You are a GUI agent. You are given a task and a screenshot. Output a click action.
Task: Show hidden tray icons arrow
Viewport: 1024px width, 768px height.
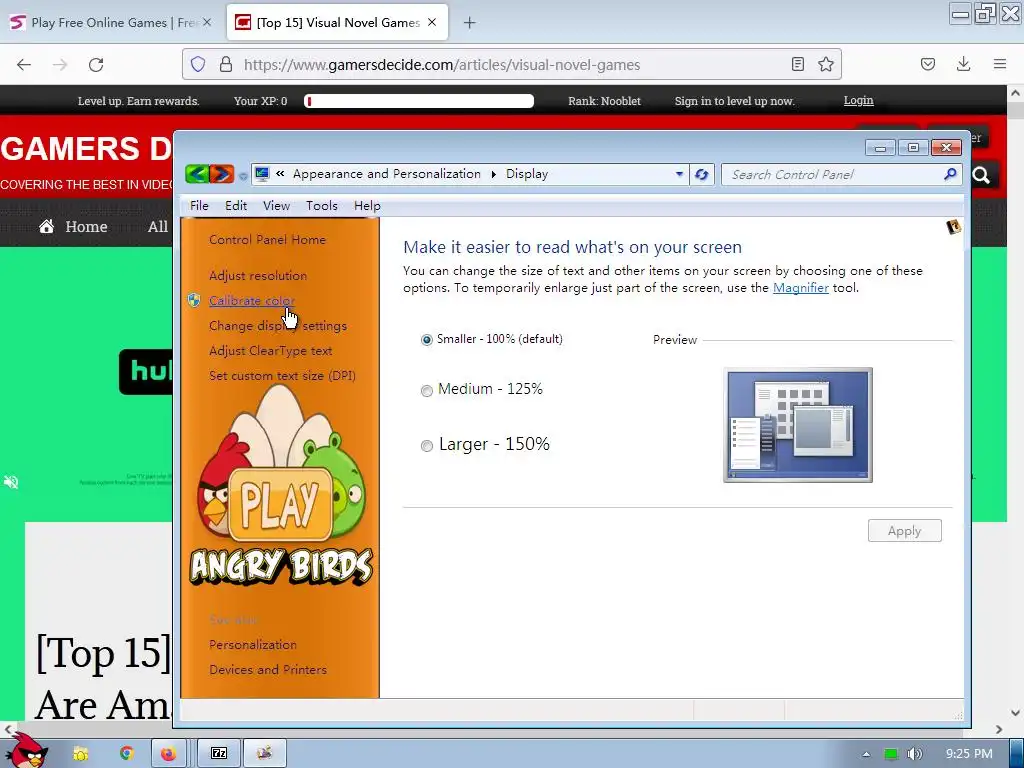click(x=866, y=754)
